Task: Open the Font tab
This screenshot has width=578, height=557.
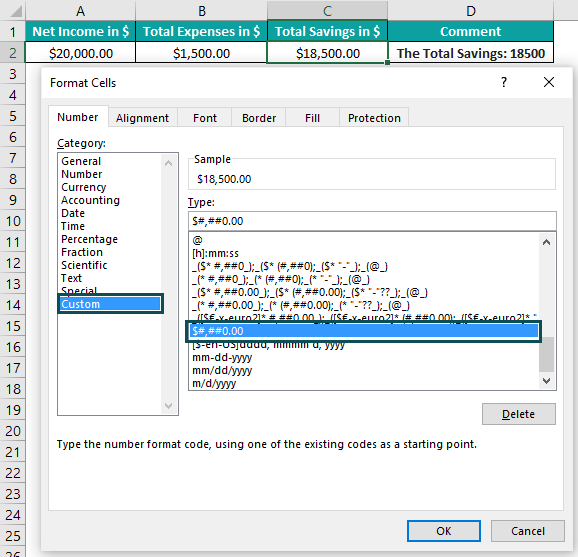Action: pos(205,118)
